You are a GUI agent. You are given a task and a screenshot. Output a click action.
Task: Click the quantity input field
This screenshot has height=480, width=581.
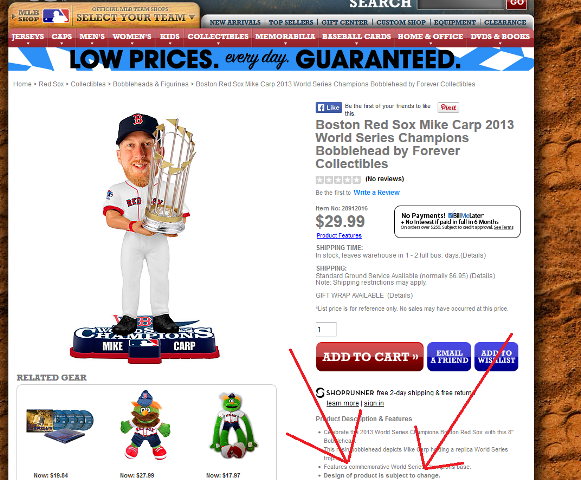326,330
